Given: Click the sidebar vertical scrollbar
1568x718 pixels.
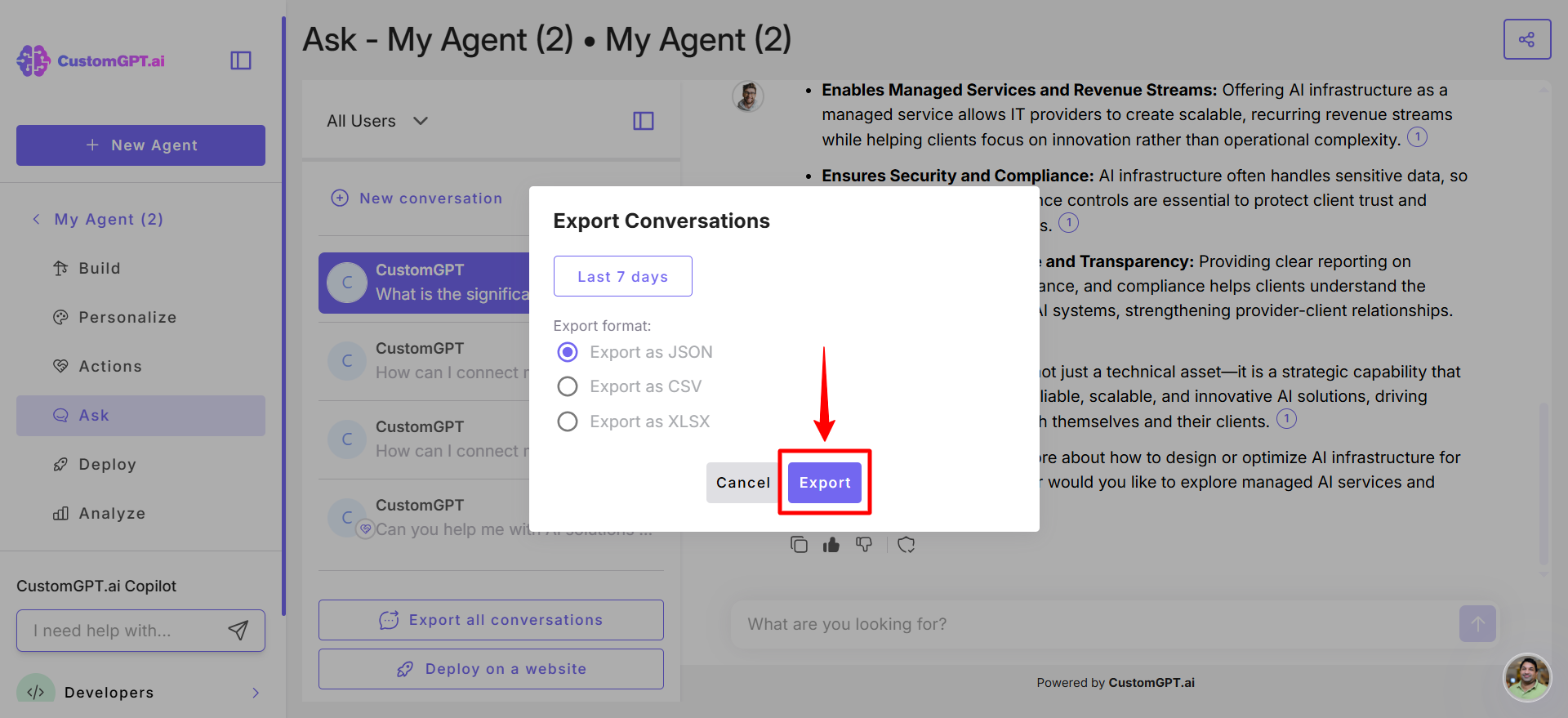Looking at the screenshot, I should point(283,315).
